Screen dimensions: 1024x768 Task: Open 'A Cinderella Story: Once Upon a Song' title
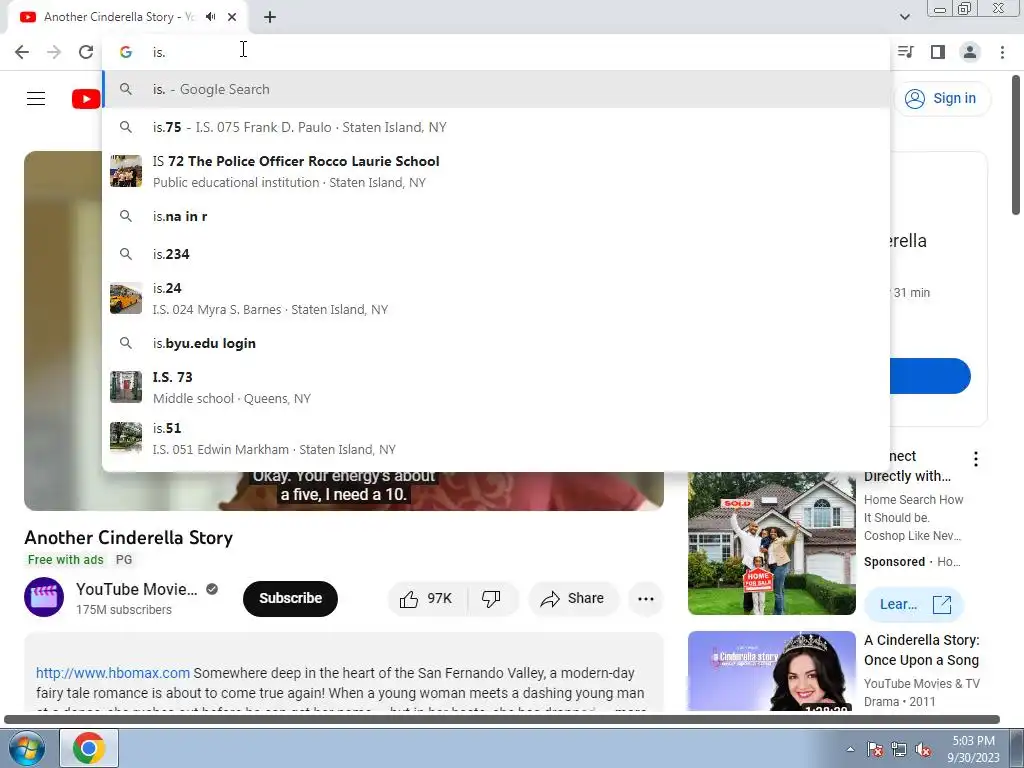pos(921,650)
